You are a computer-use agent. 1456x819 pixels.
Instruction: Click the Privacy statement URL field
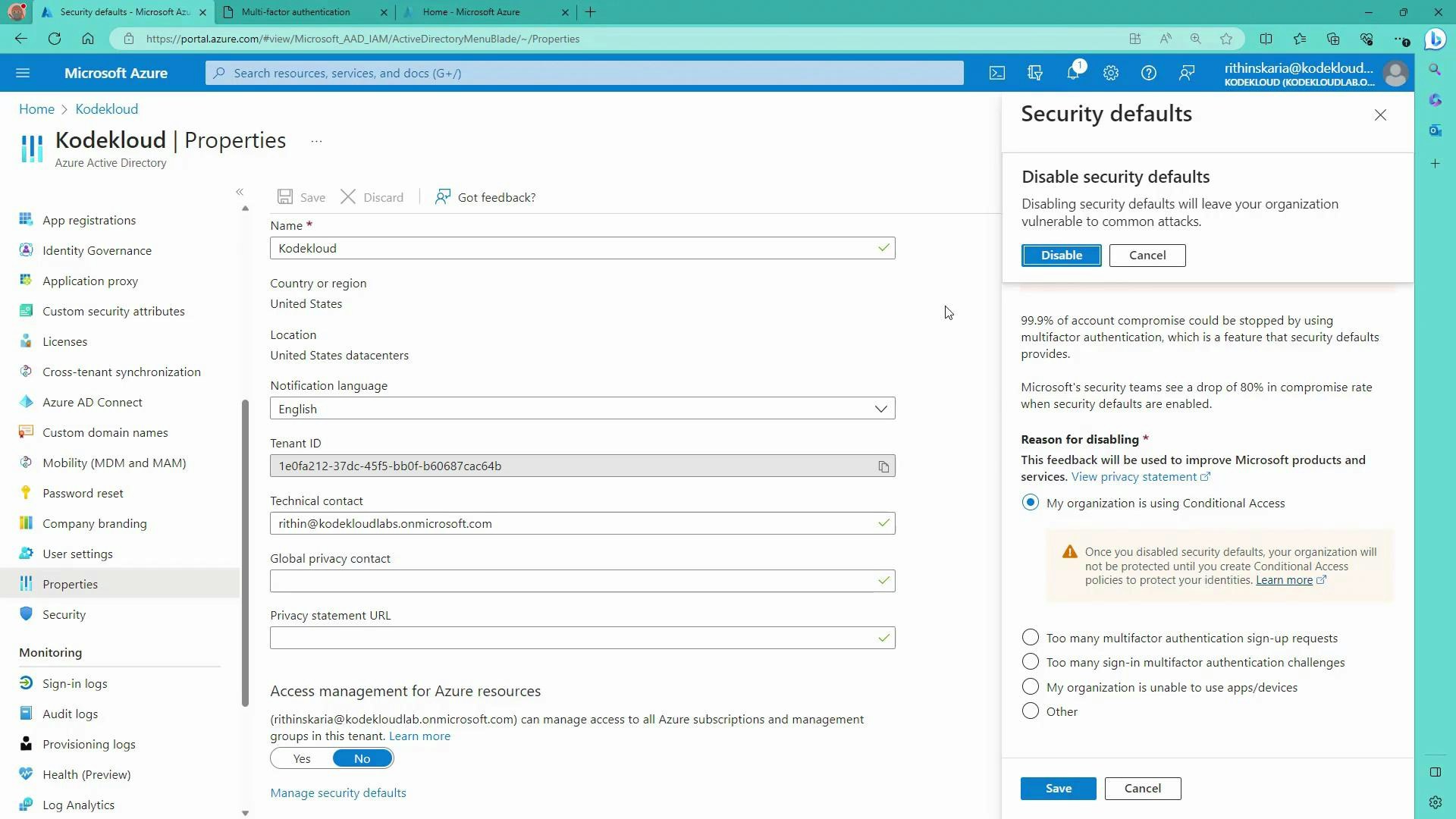pyautogui.click(x=582, y=637)
